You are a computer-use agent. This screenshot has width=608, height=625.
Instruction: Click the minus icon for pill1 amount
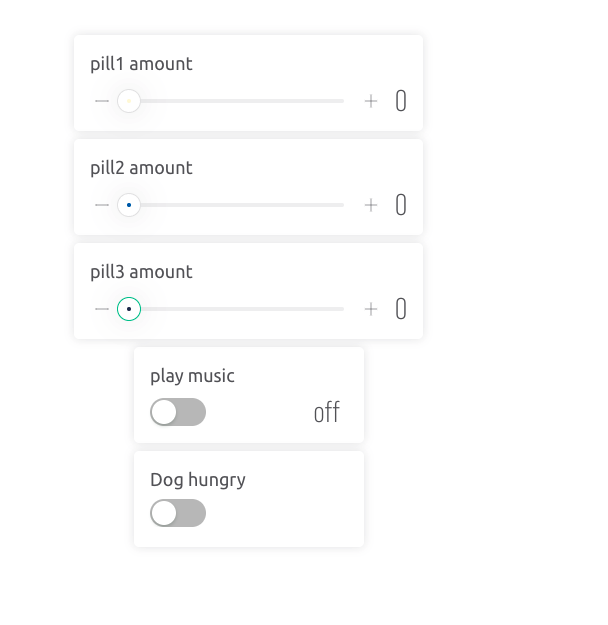[x=102, y=101]
